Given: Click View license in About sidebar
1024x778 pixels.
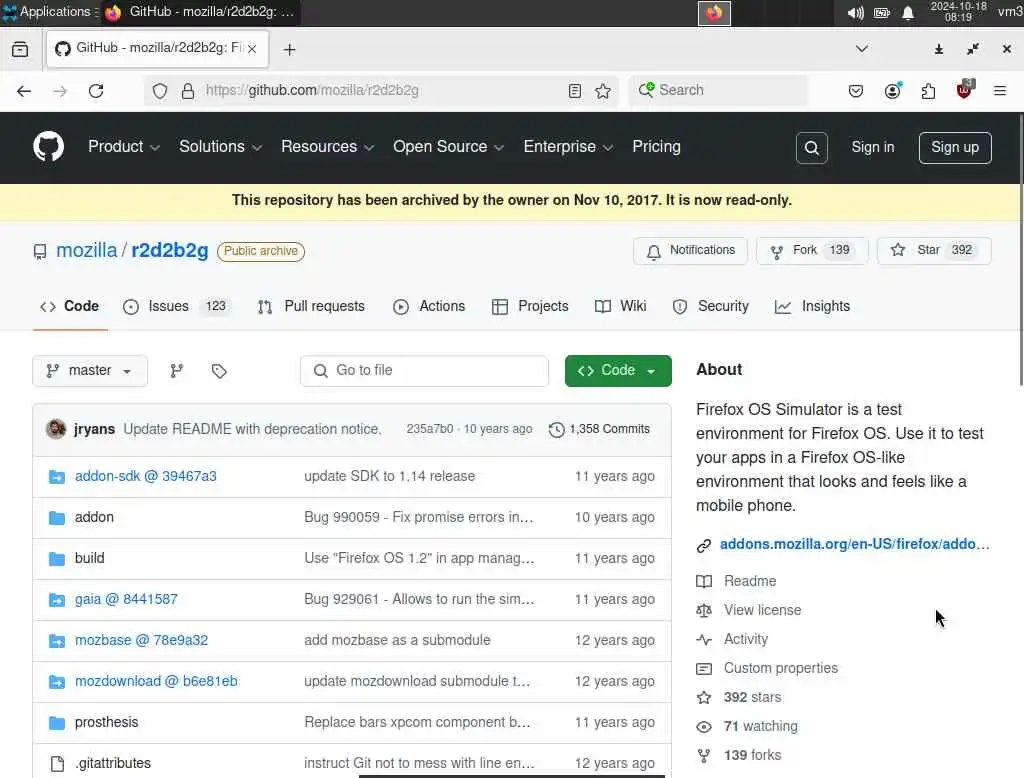Looking at the screenshot, I should (762, 611).
